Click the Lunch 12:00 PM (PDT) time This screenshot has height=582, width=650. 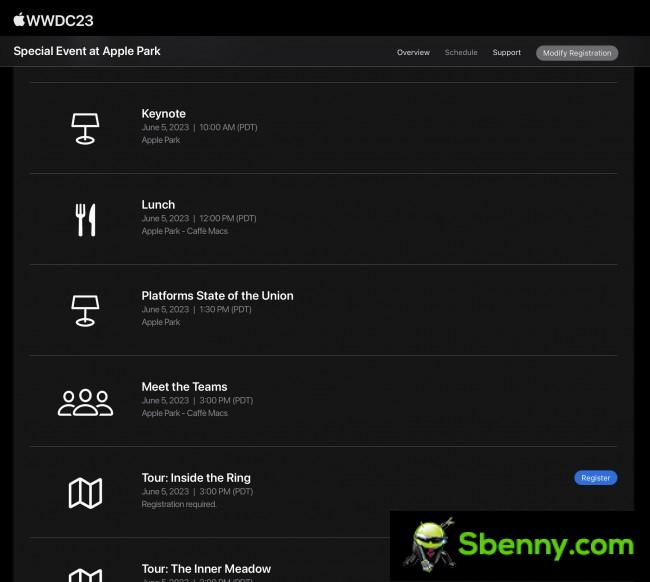coord(228,218)
